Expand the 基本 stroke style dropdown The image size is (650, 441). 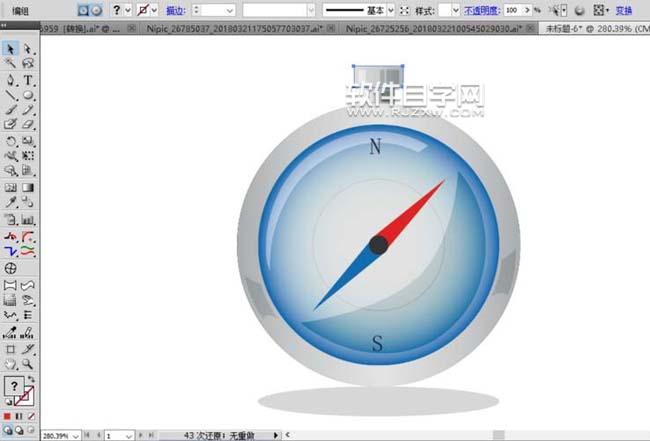[390, 10]
